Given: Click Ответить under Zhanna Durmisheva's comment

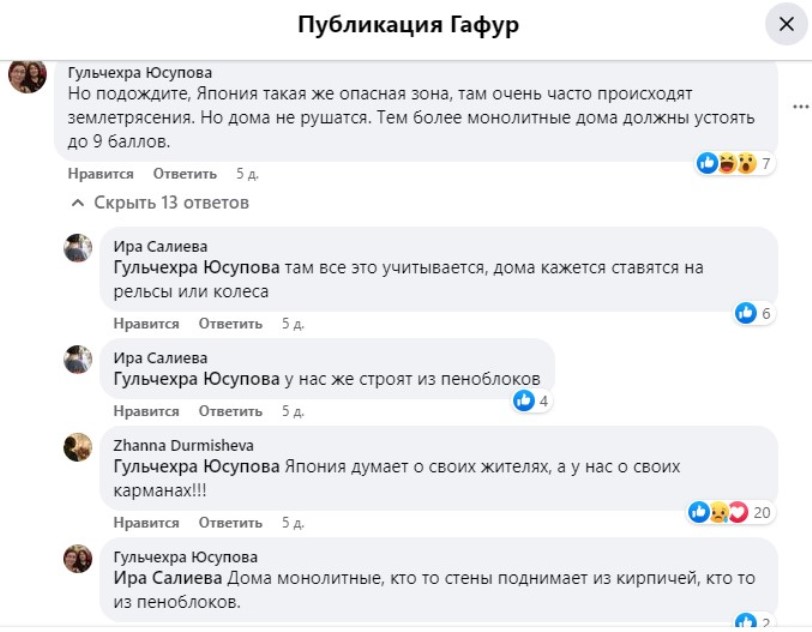Looking at the screenshot, I should point(230,523).
